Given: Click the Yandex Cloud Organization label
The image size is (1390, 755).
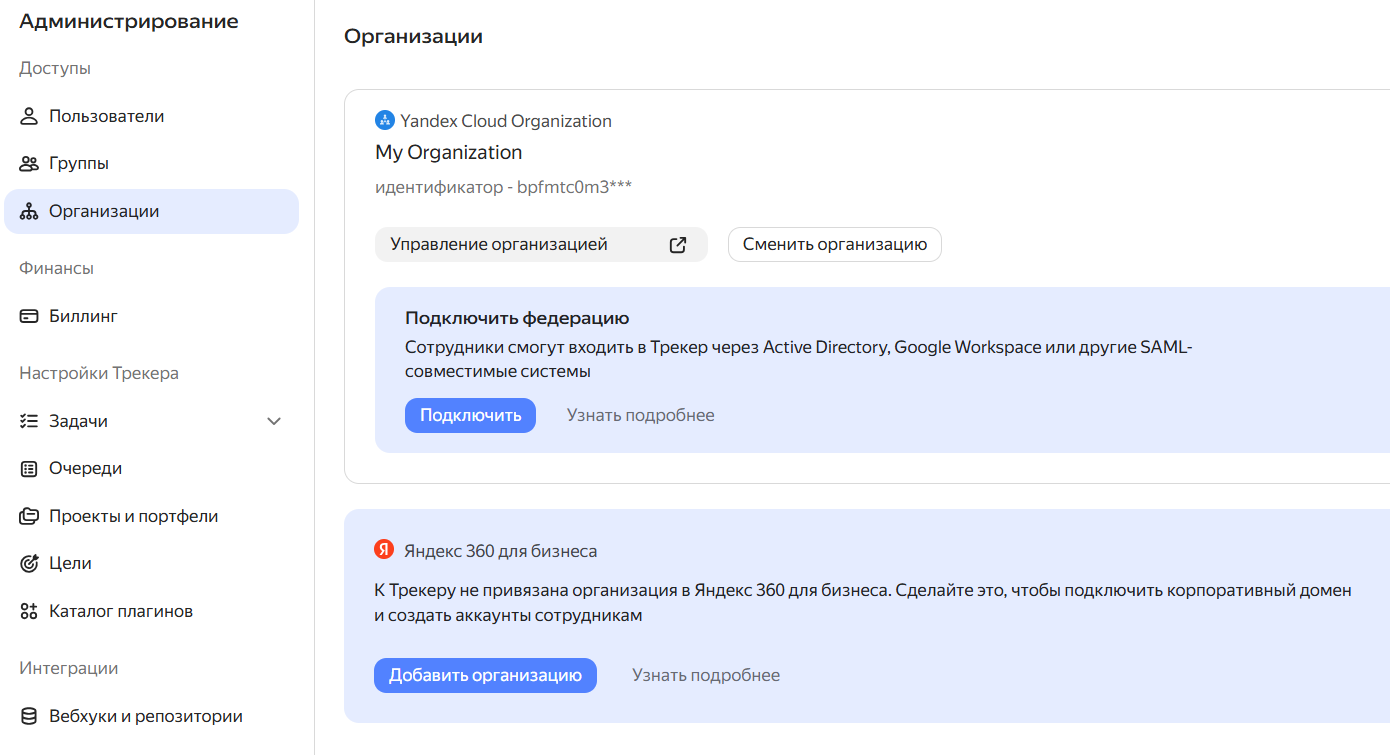Looking at the screenshot, I should [x=506, y=121].
